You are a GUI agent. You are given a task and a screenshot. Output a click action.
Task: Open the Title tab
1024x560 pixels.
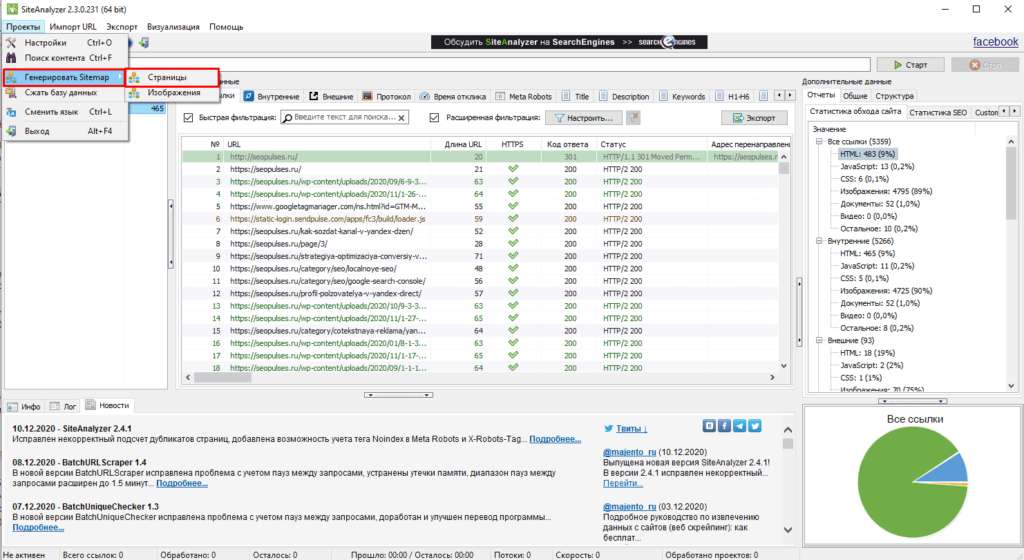(575, 96)
